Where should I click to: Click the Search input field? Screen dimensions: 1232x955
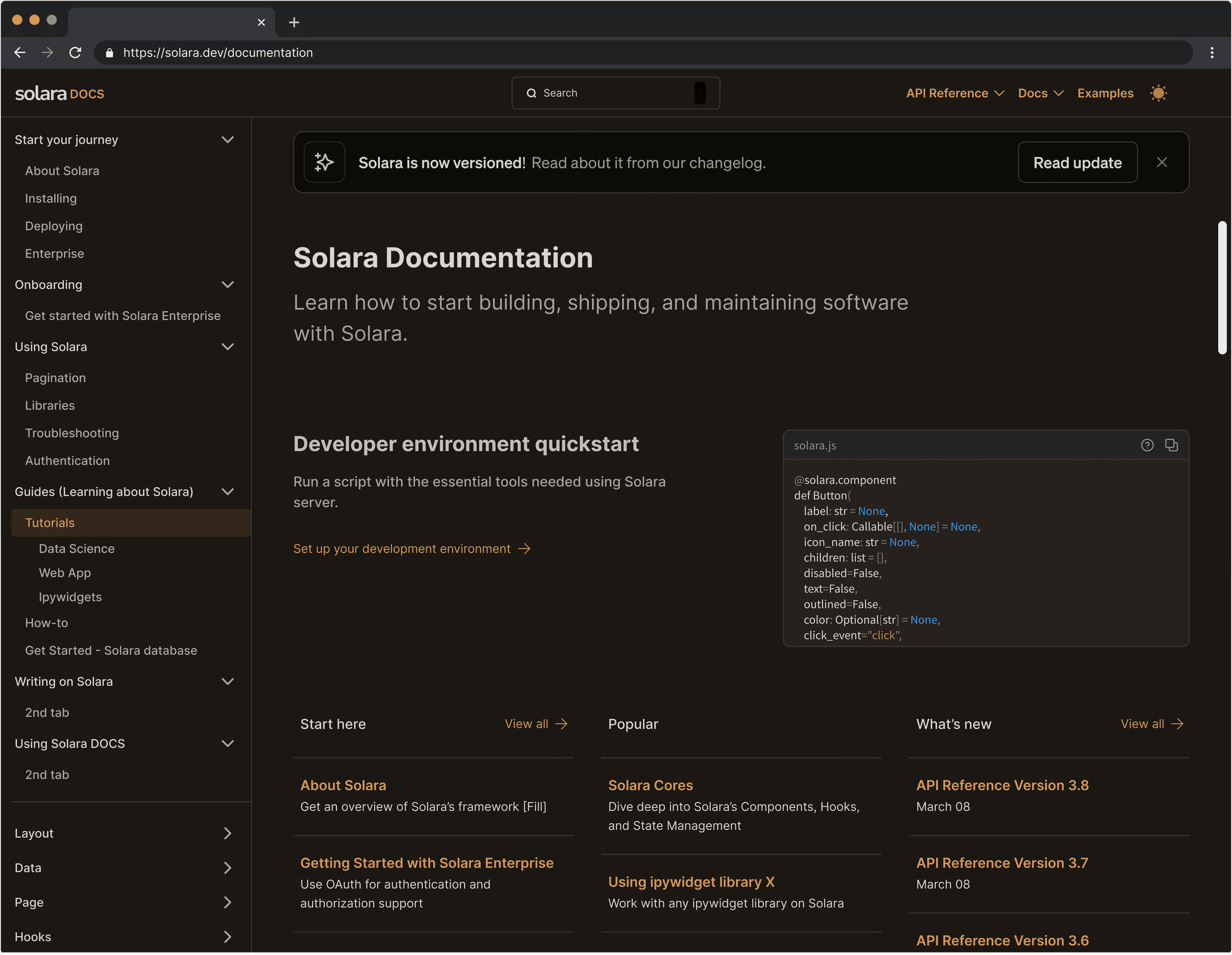click(x=616, y=93)
